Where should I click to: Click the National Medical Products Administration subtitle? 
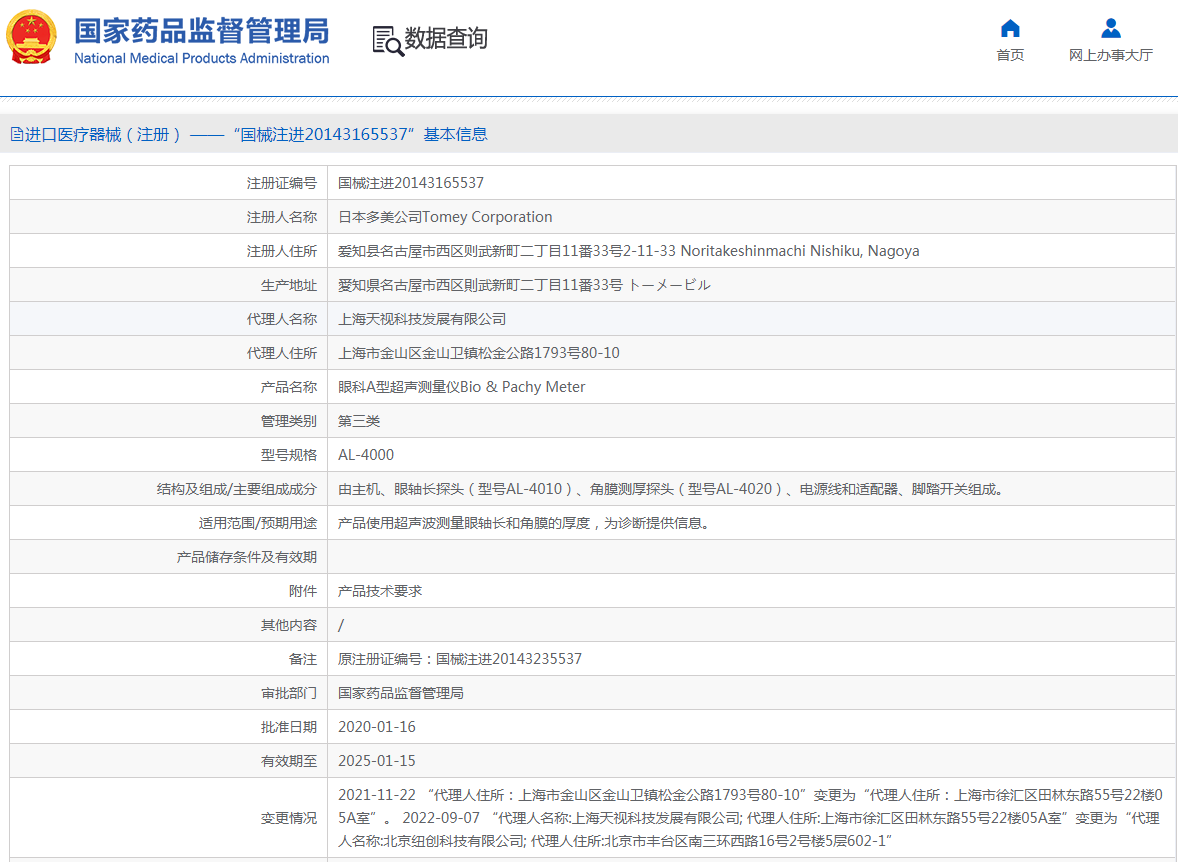201,58
